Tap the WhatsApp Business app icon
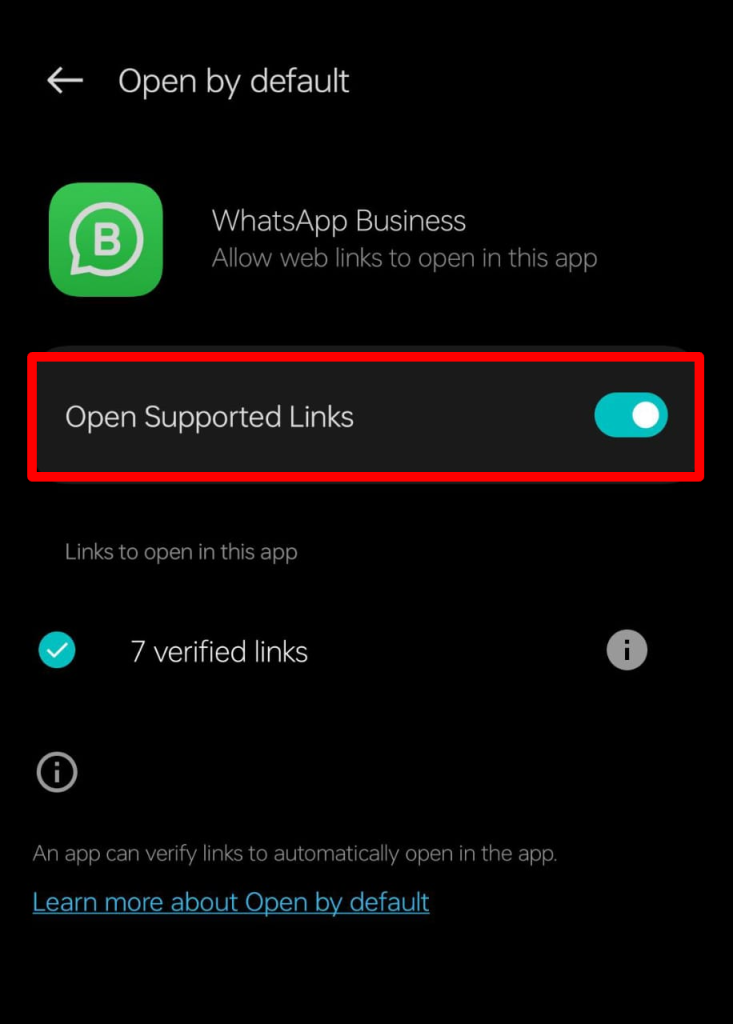 tap(106, 240)
